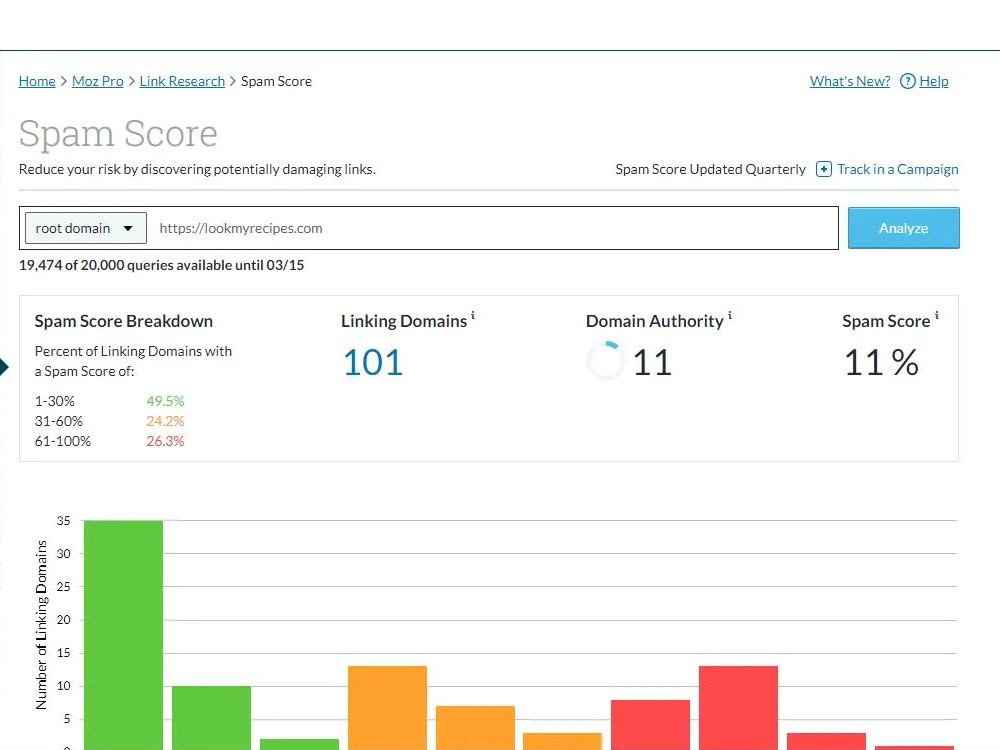Click the 24.2% orange percentage value
Image resolution: width=1000 pixels, height=750 pixels.
pyautogui.click(x=165, y=421)
